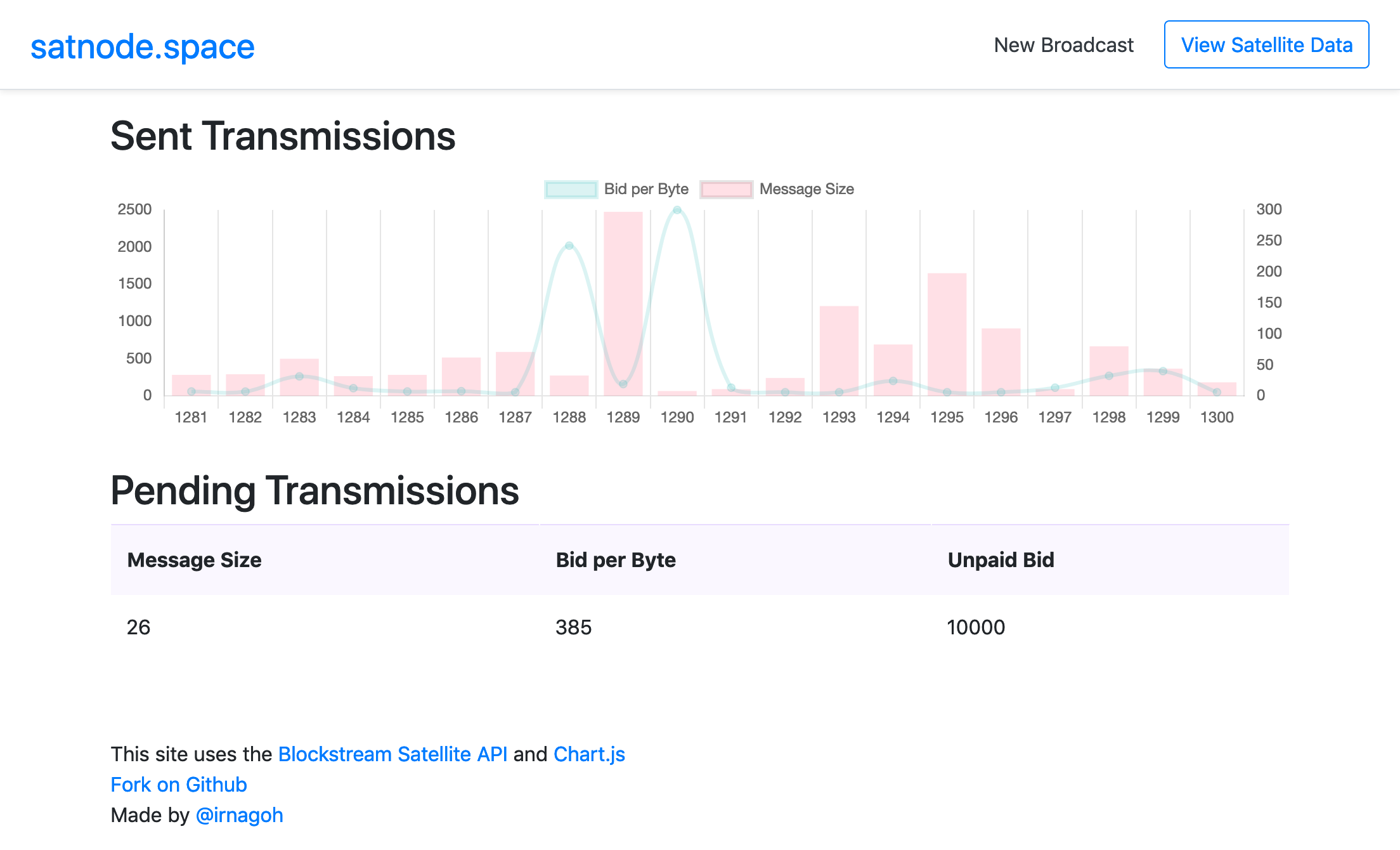Click the peak line point at 1290

(677, 210)
